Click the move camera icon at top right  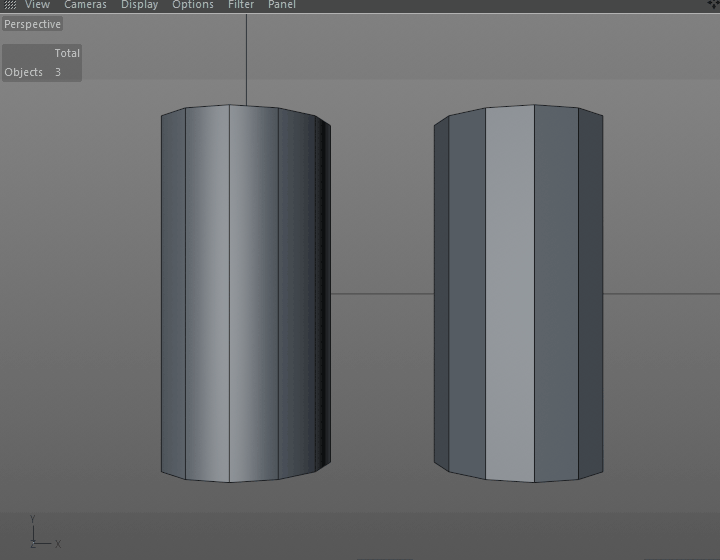click(x=714, y=5)
